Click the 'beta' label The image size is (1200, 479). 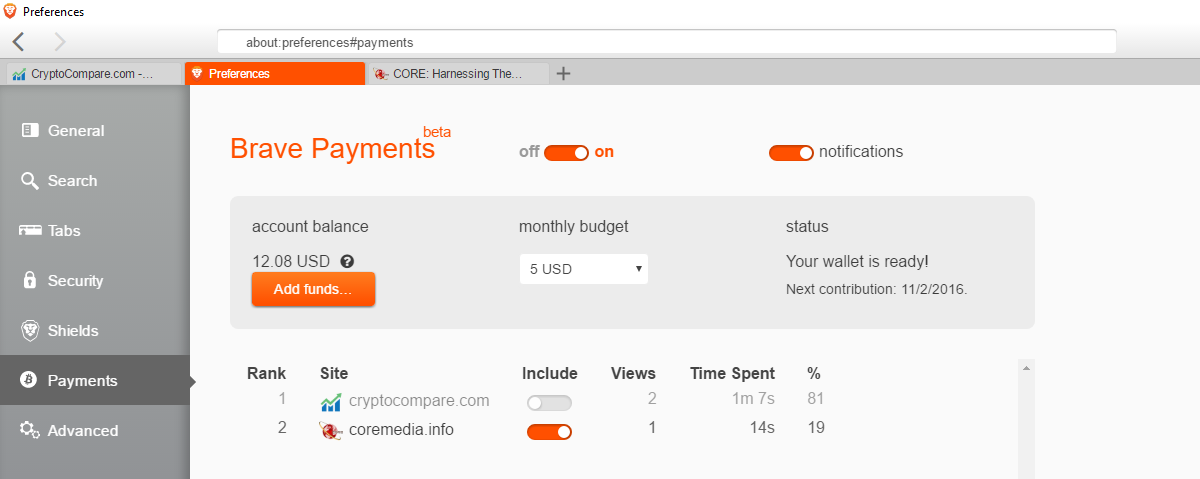click(x=437, y=131)
